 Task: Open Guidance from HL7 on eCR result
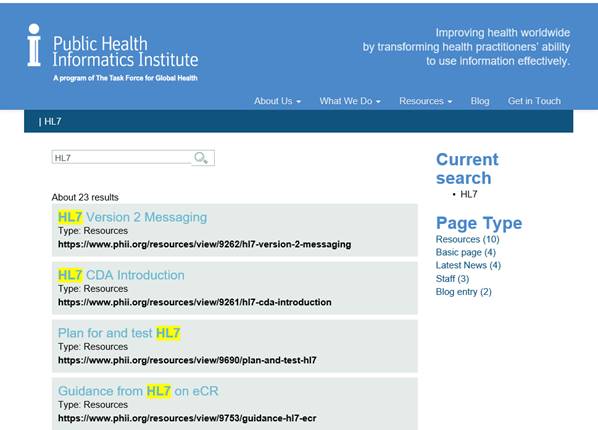[138, 391]
